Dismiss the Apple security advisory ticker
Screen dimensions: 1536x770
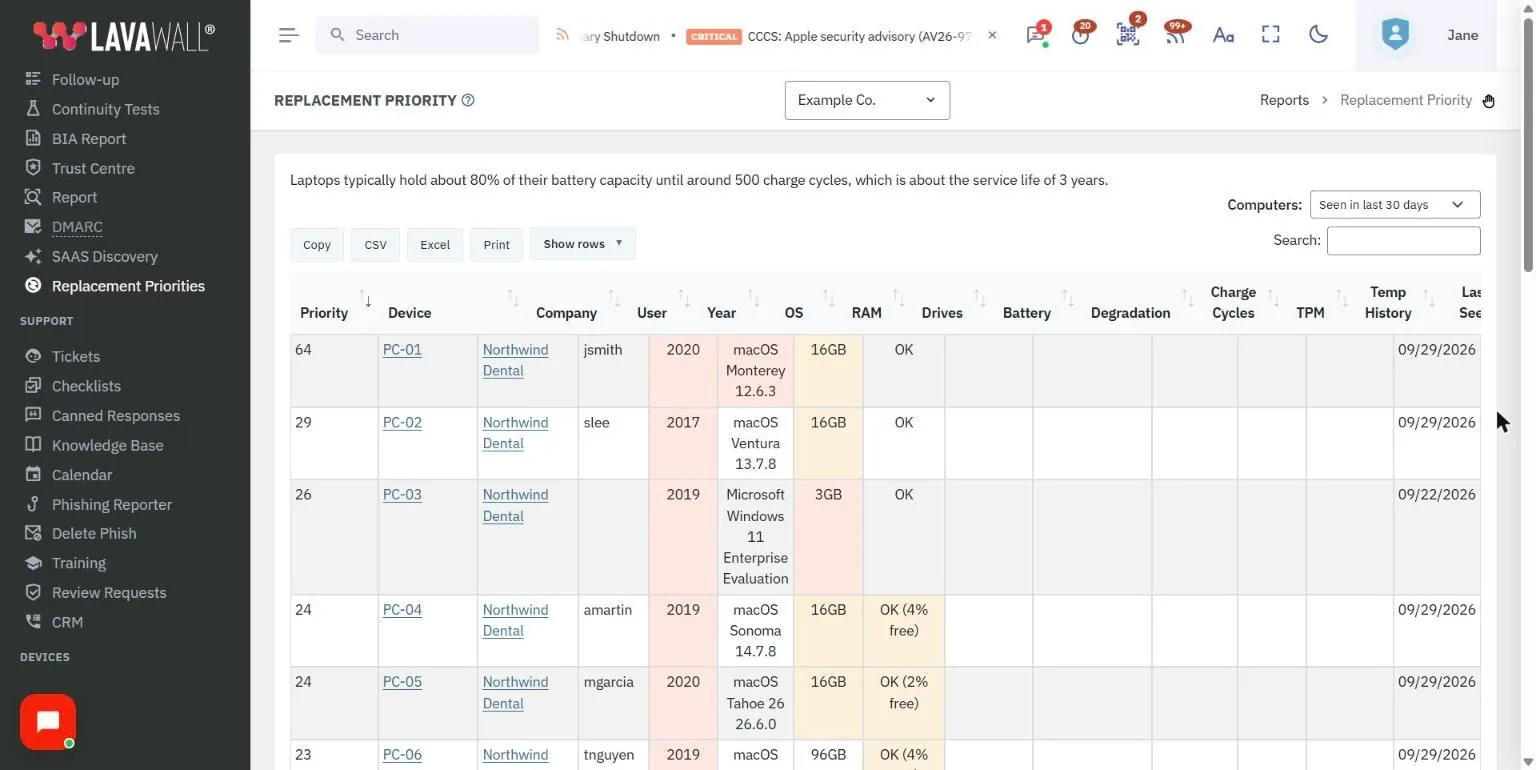992,35
